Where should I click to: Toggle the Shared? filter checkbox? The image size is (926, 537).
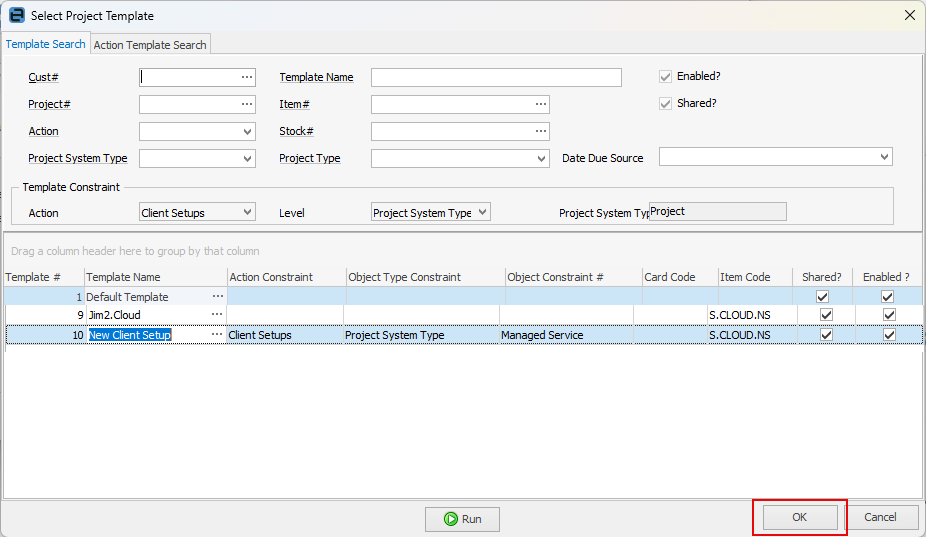(x=666, y=104)
